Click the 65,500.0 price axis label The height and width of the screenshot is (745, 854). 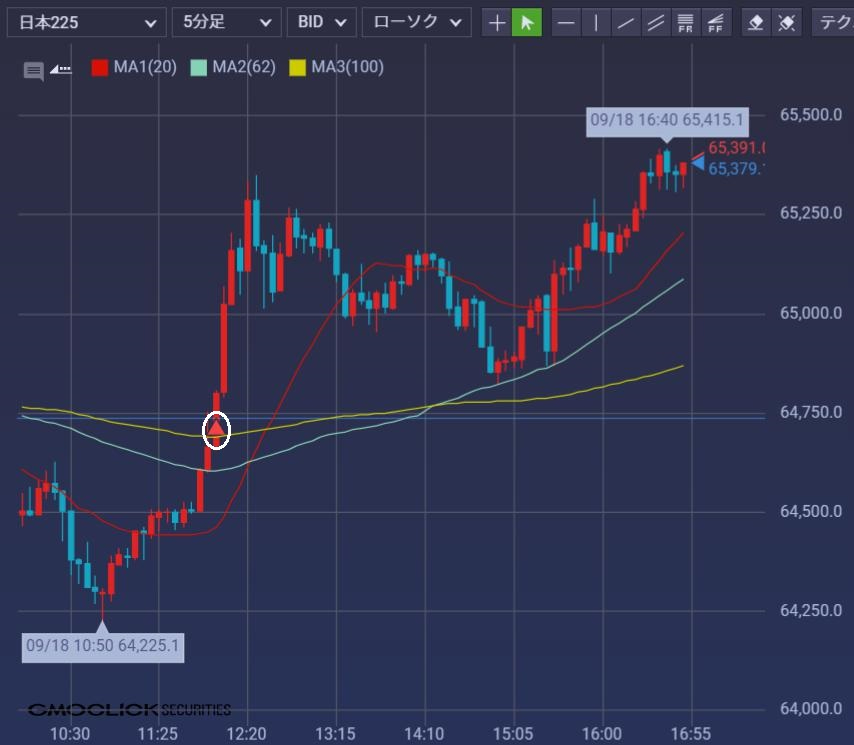coord(811,115)
